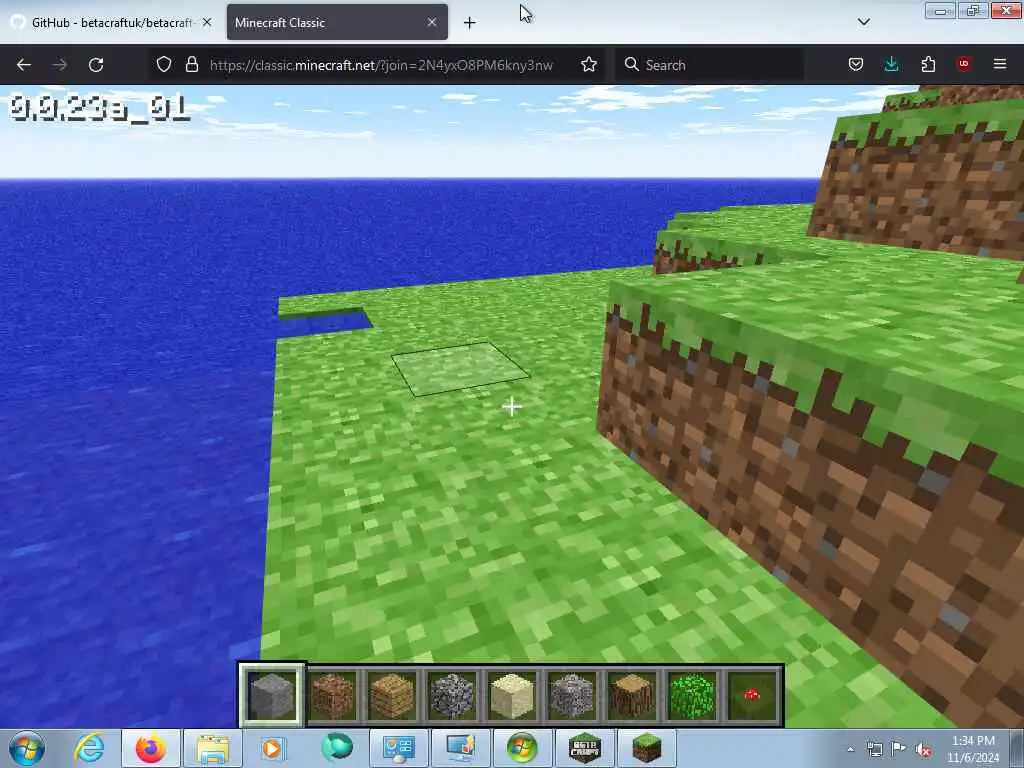Open the uBlock Origin extension
The width and height of the screenshot is (1024, 768).
pos(964,63)
